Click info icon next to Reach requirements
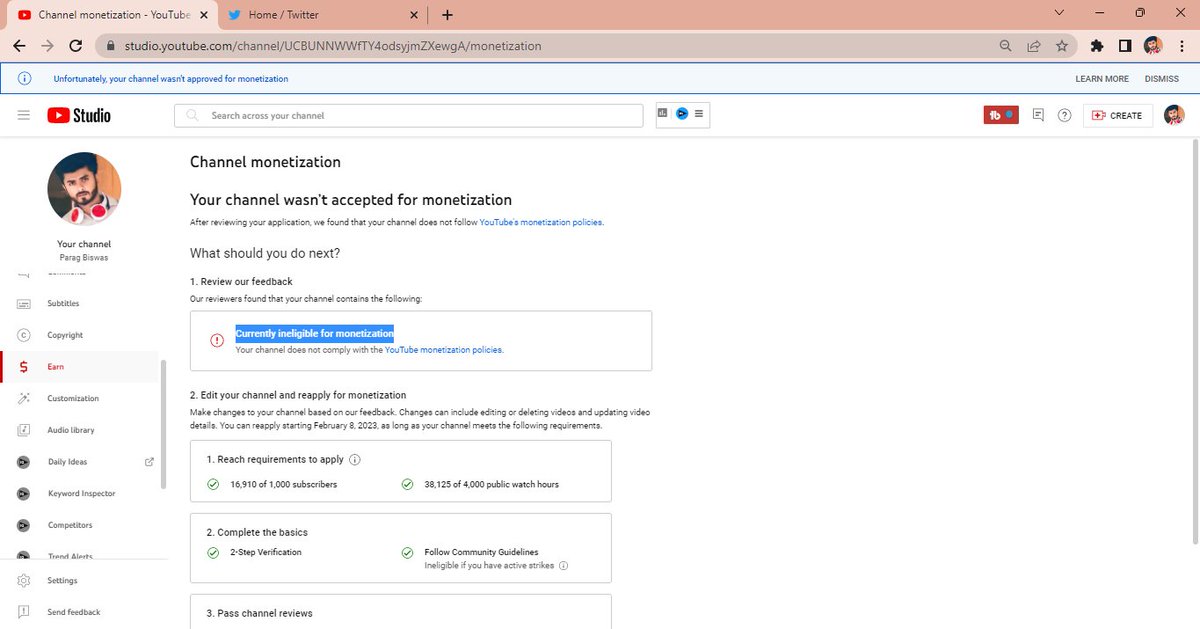Image resolution: width=1200 pixels, height=629 pixels. click(x=355, y=460)
